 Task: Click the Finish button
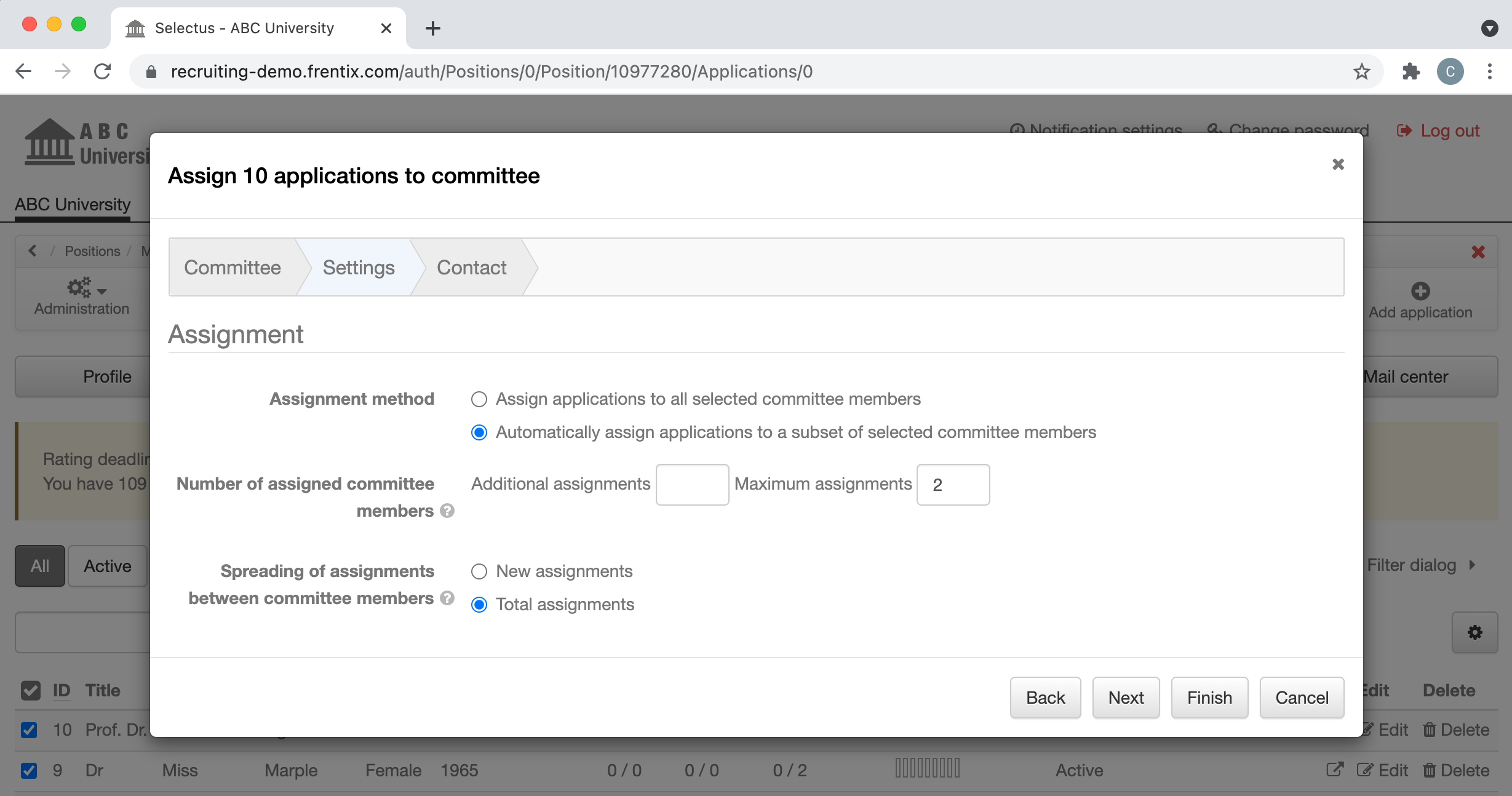[1209, 698]
